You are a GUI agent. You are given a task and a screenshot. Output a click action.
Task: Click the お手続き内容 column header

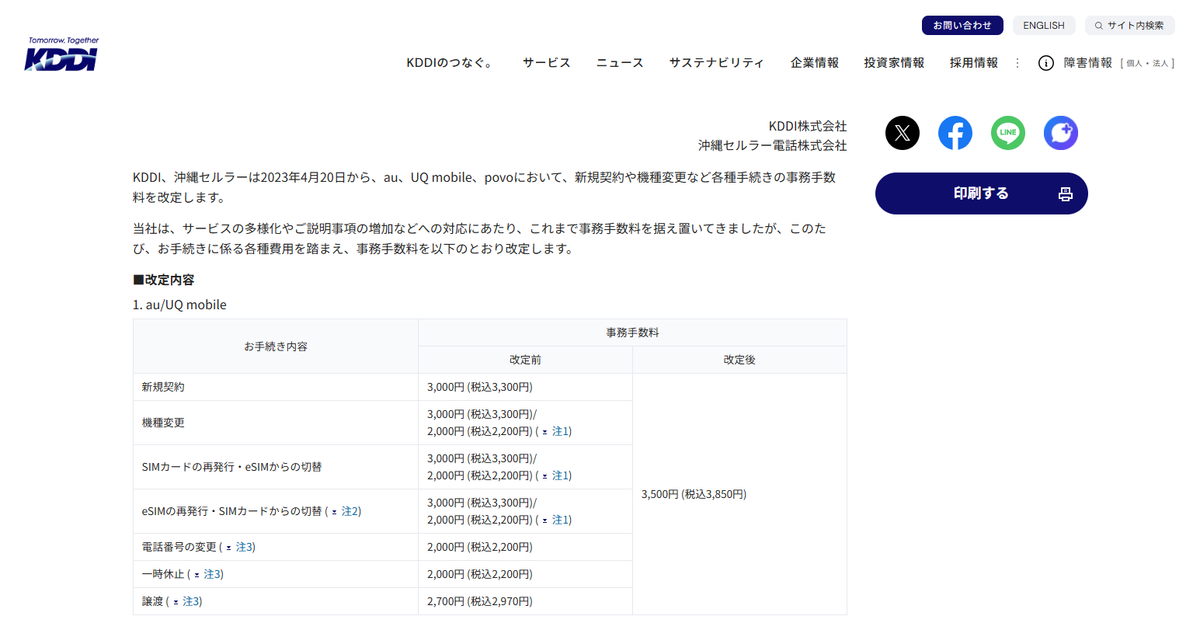(x=276, y=346)
